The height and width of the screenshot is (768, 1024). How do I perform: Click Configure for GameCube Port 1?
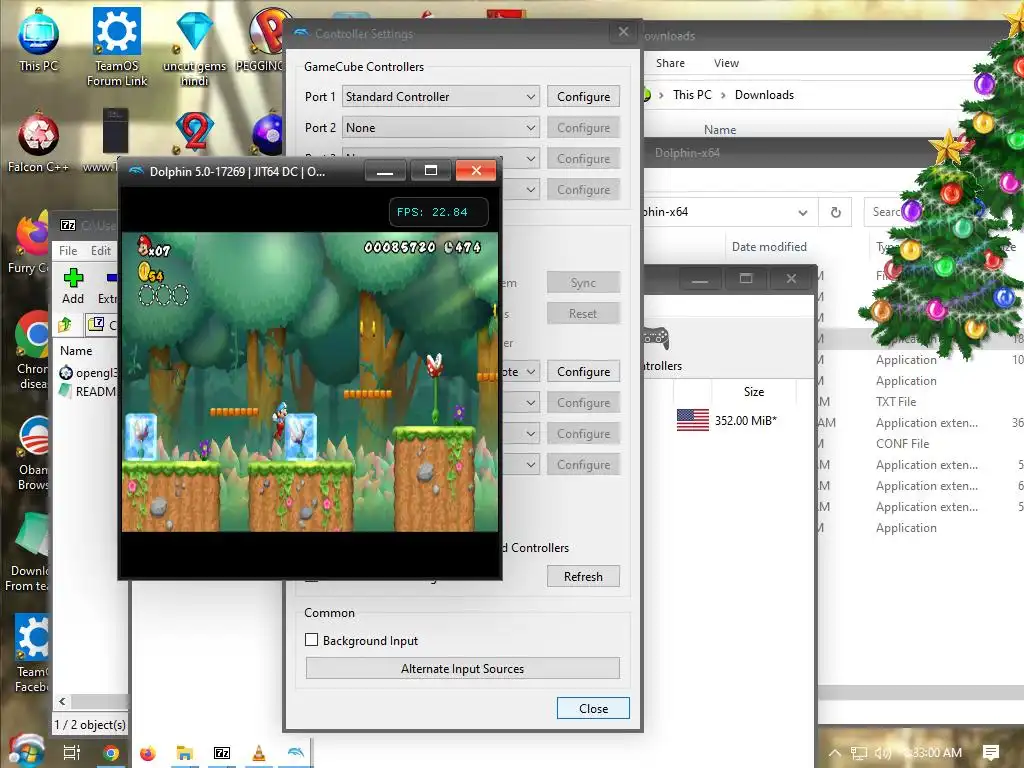[x=583, y=97]
